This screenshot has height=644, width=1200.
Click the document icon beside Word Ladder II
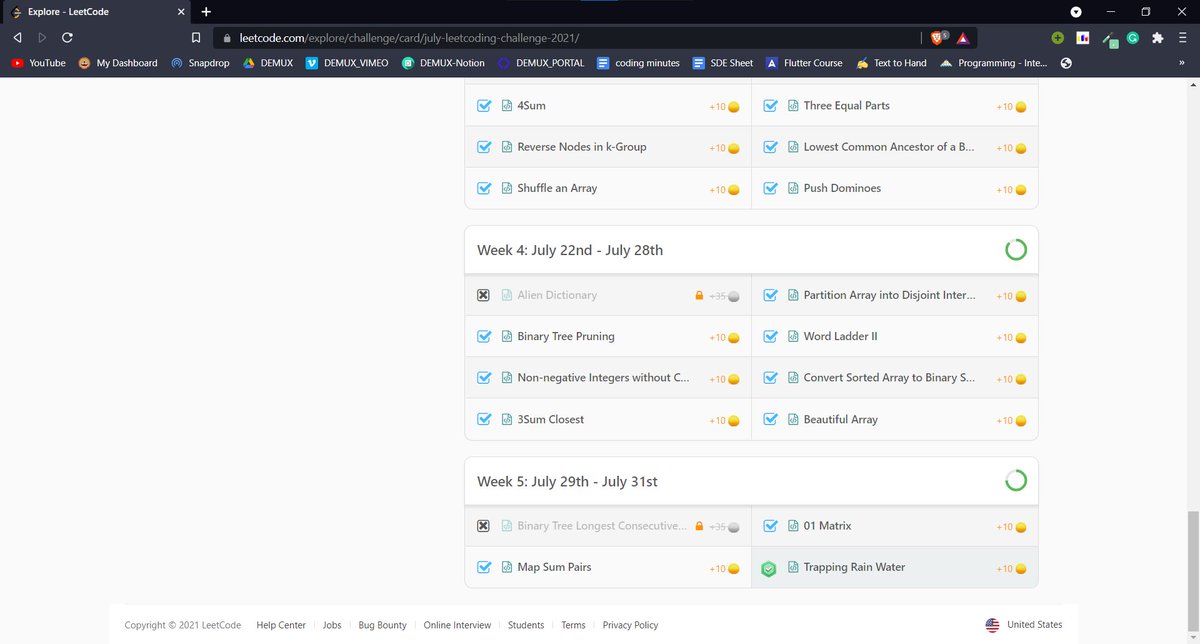[793, 336]
